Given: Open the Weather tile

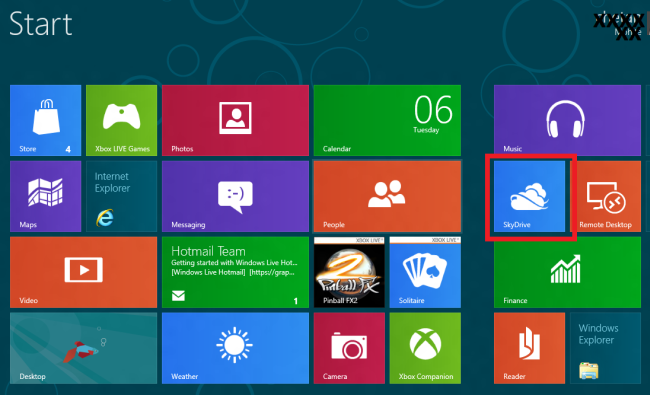Looking at the screenshot, I should click(235, 348).
